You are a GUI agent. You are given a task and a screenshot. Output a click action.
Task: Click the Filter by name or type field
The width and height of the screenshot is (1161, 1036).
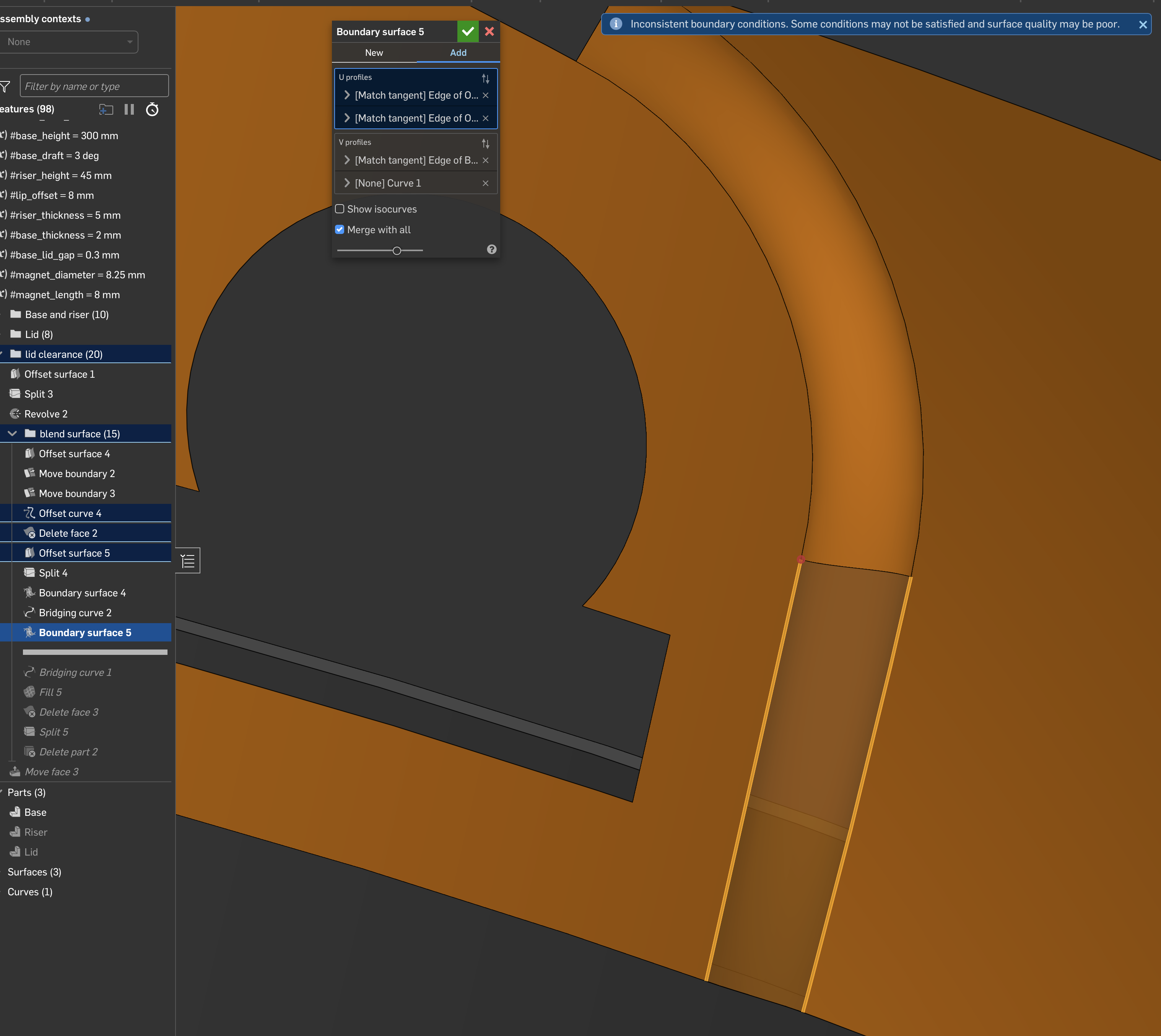(94, 86)
